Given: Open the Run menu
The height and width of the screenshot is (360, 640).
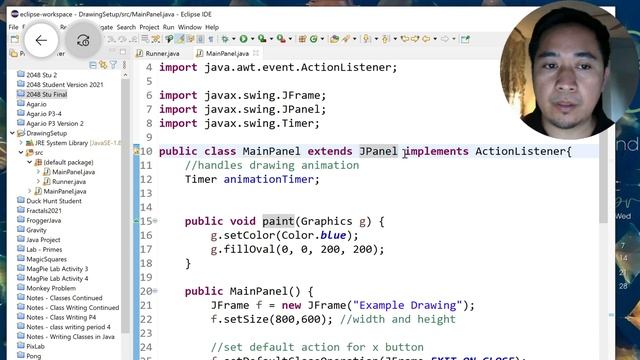Looking at the screenshot, I should (168, 27).
